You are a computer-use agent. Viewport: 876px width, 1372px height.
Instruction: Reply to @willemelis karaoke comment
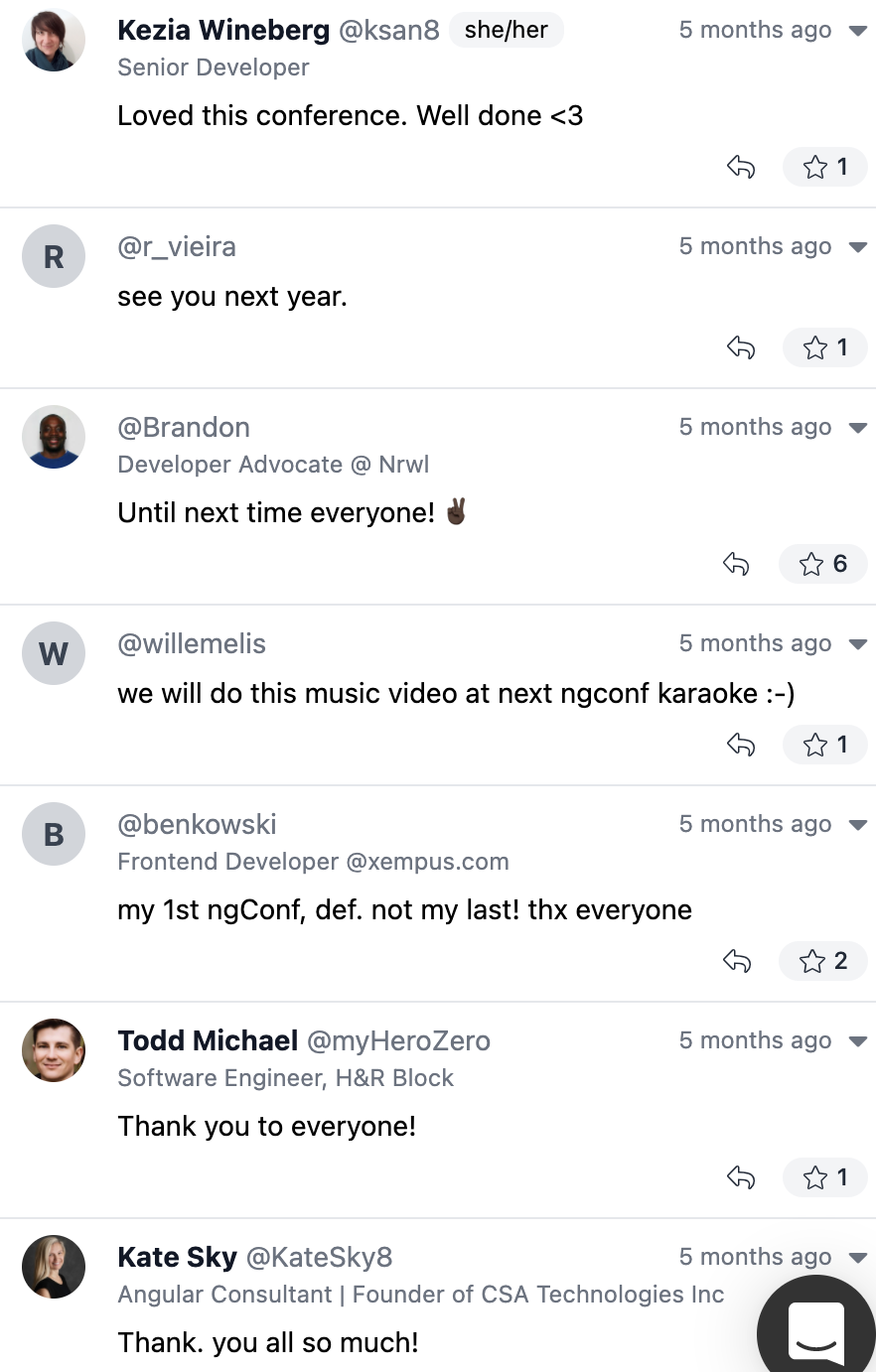tap(741, 745)
